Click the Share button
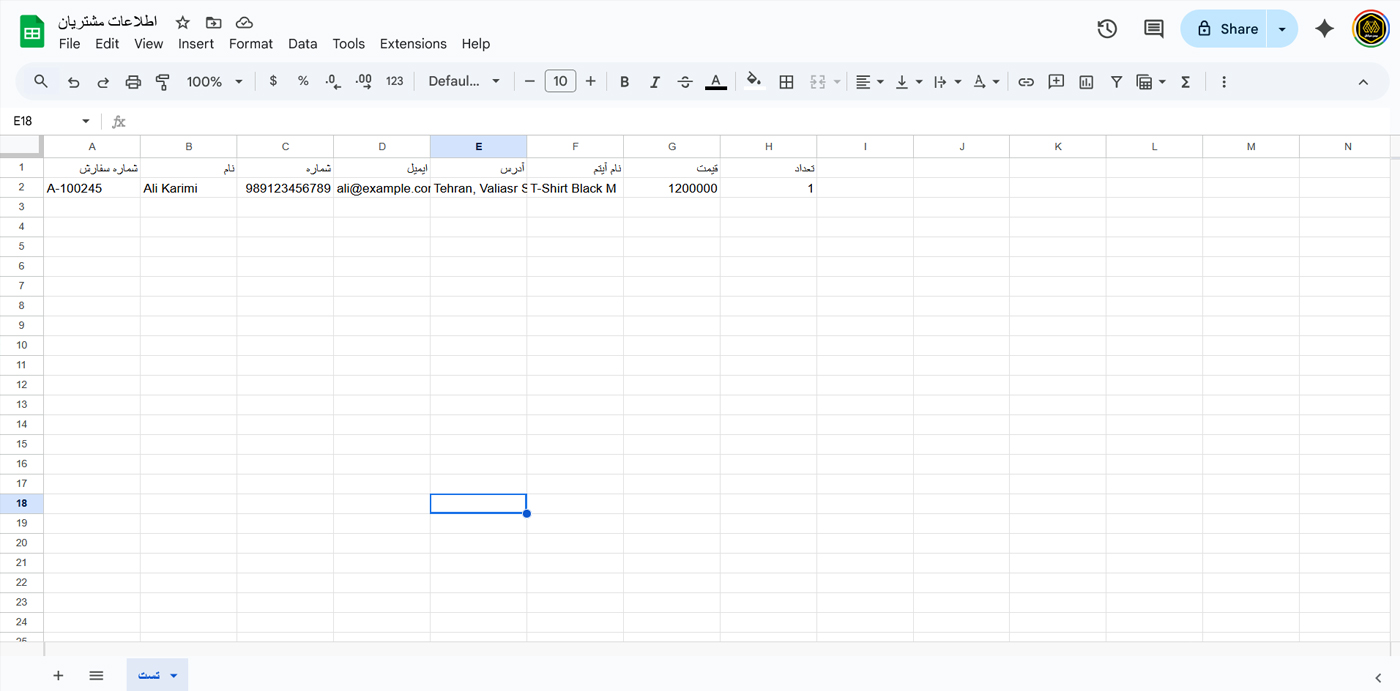 [1225, 29]
